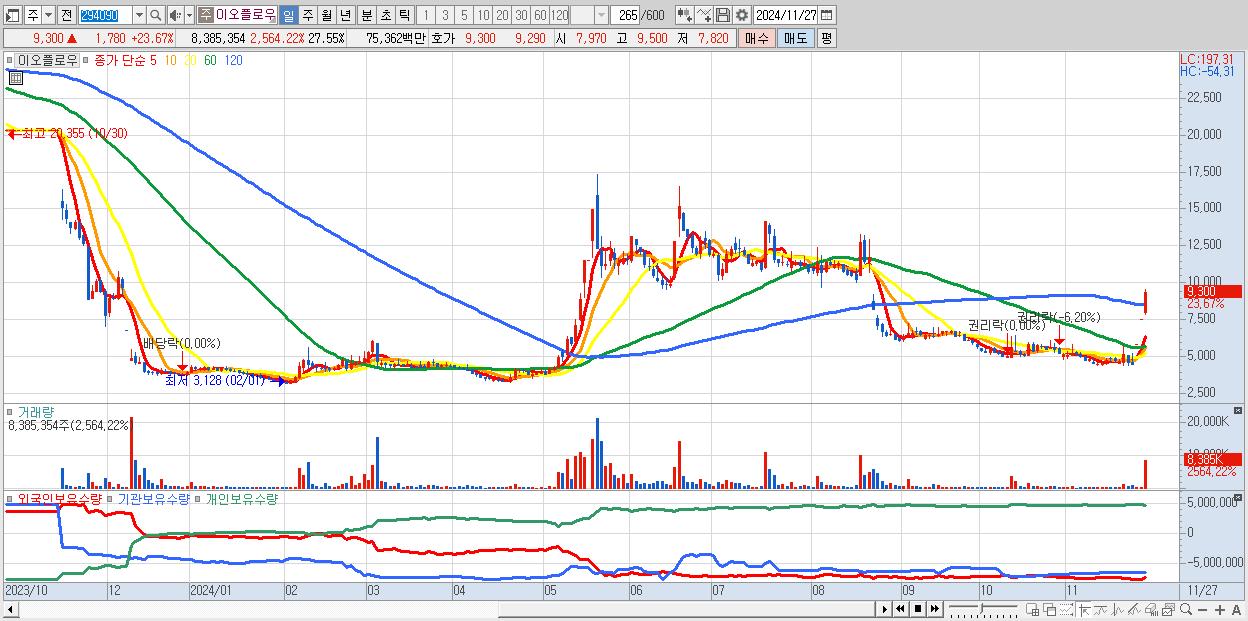Select the 초 second period tab
Screen dimensions: 1248x621
coord(385,15)
